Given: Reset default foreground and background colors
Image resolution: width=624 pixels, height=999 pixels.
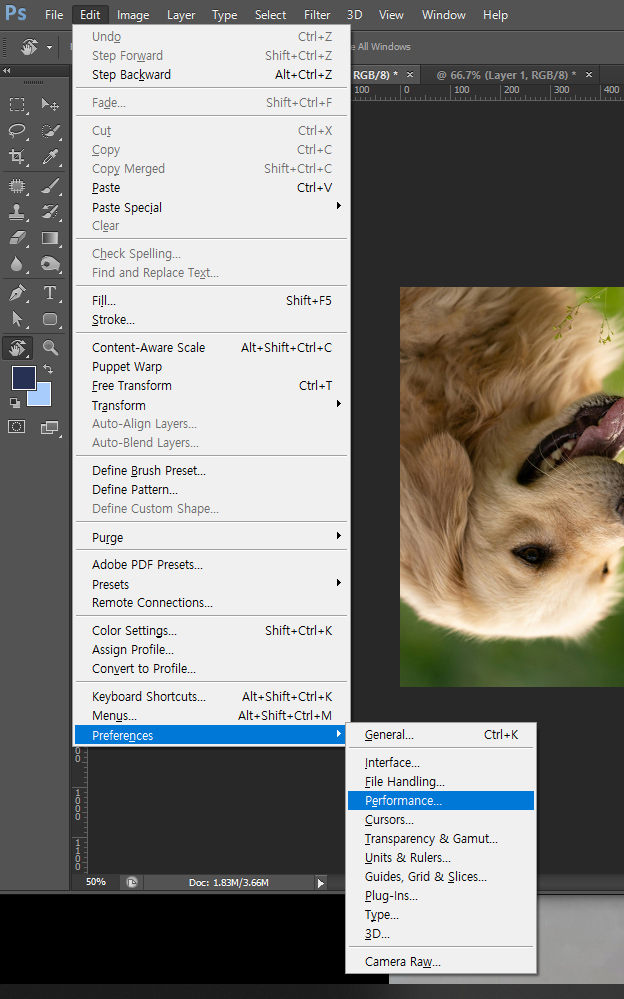Looking at the screenshot, I should [15, 402].
